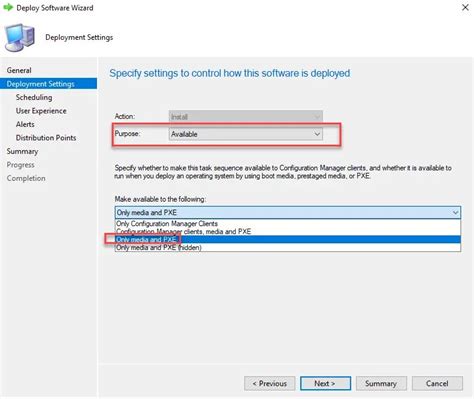Click the Completion step in sidebar

[26, 178]
